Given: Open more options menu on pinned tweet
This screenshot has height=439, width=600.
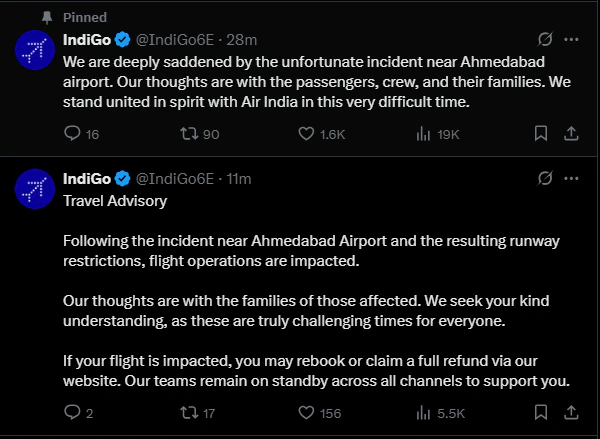Looking at the screenshot, I should point(571,39).
